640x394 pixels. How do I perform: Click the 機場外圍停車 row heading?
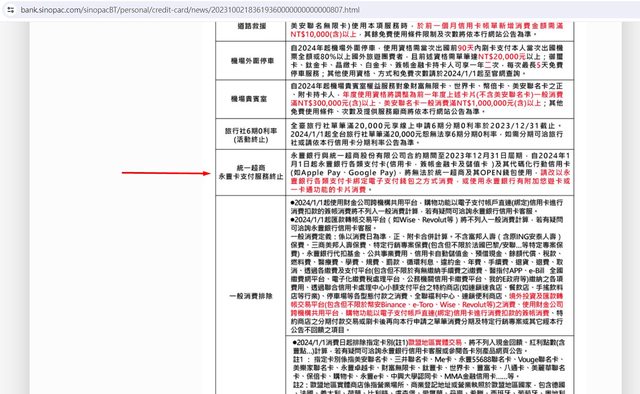pyautogui.click(x=252, y=61)
